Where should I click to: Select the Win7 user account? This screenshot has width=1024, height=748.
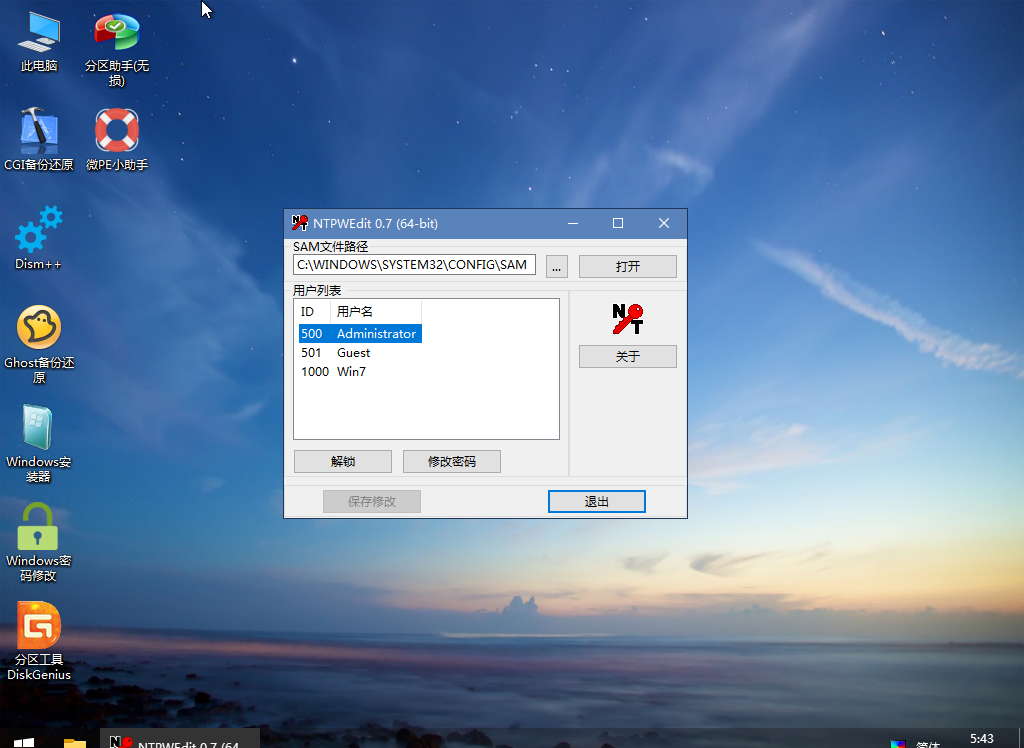coord(351,372)
